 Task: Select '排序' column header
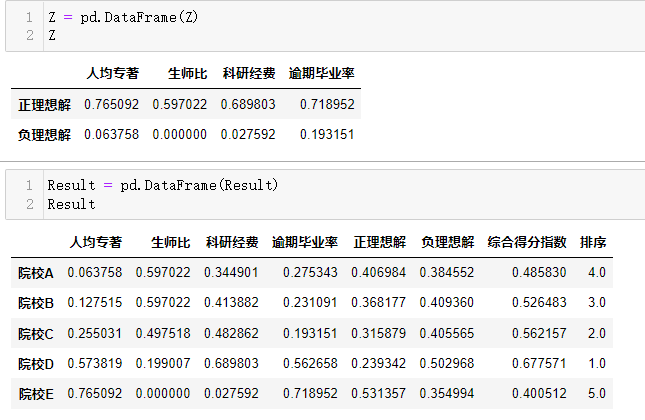pos(593,242)
